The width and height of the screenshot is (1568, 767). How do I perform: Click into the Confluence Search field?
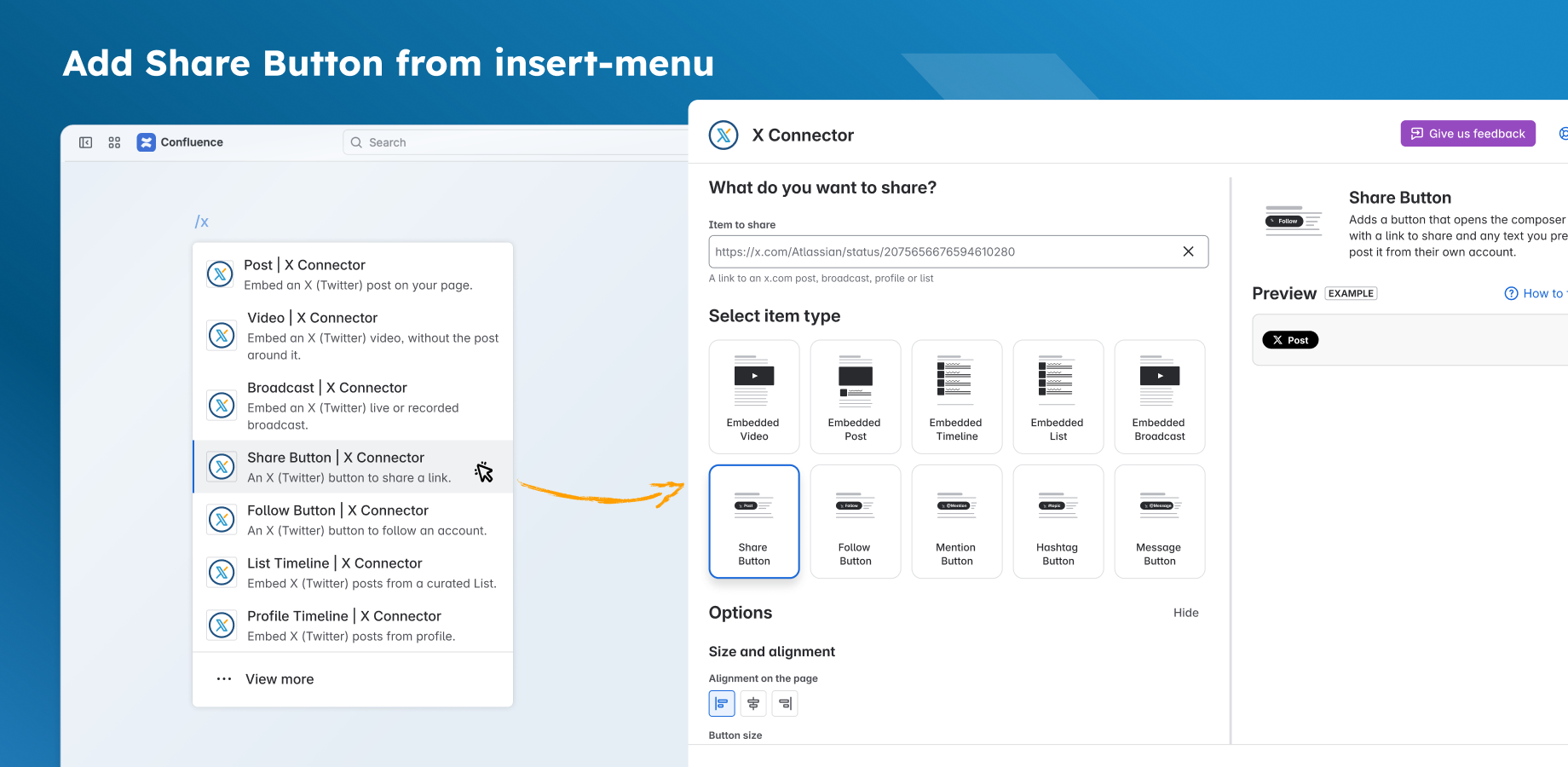coord(516,142)
